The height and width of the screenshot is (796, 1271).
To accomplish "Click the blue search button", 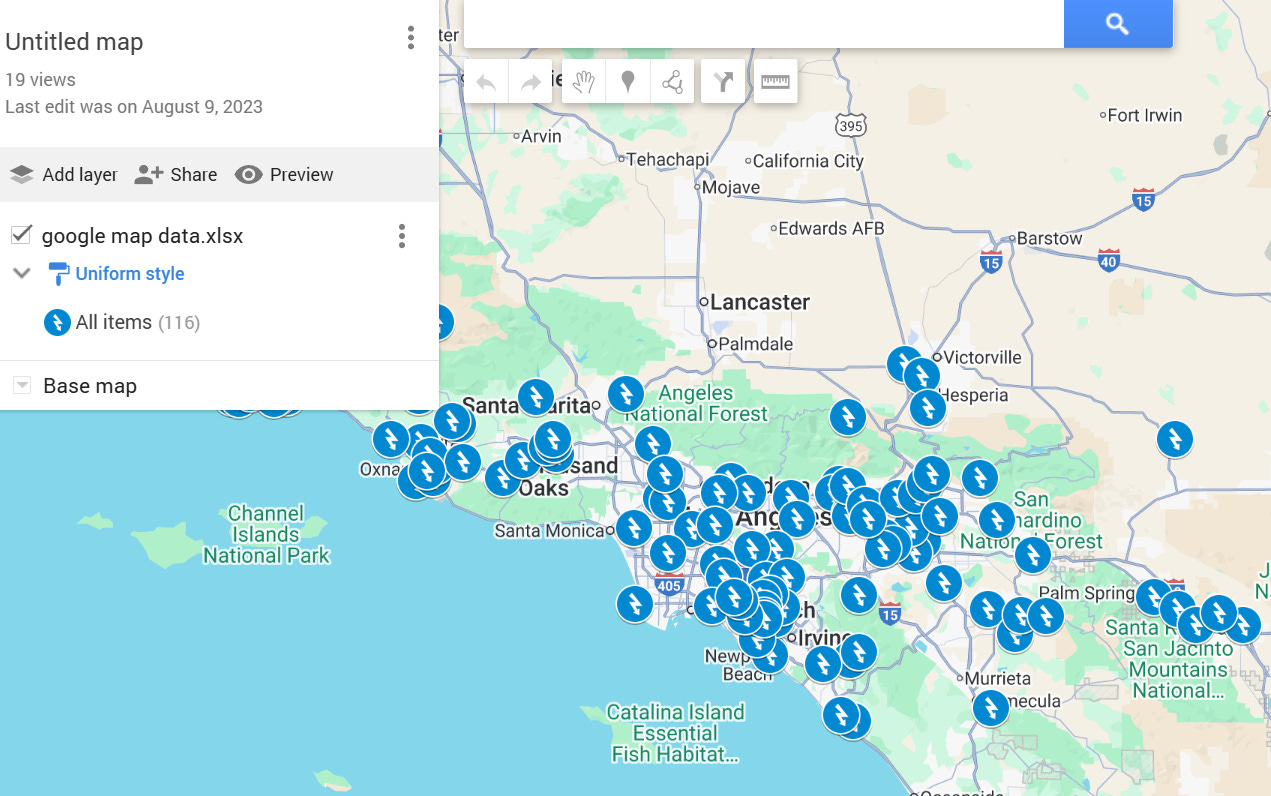I will [1117, 24].
